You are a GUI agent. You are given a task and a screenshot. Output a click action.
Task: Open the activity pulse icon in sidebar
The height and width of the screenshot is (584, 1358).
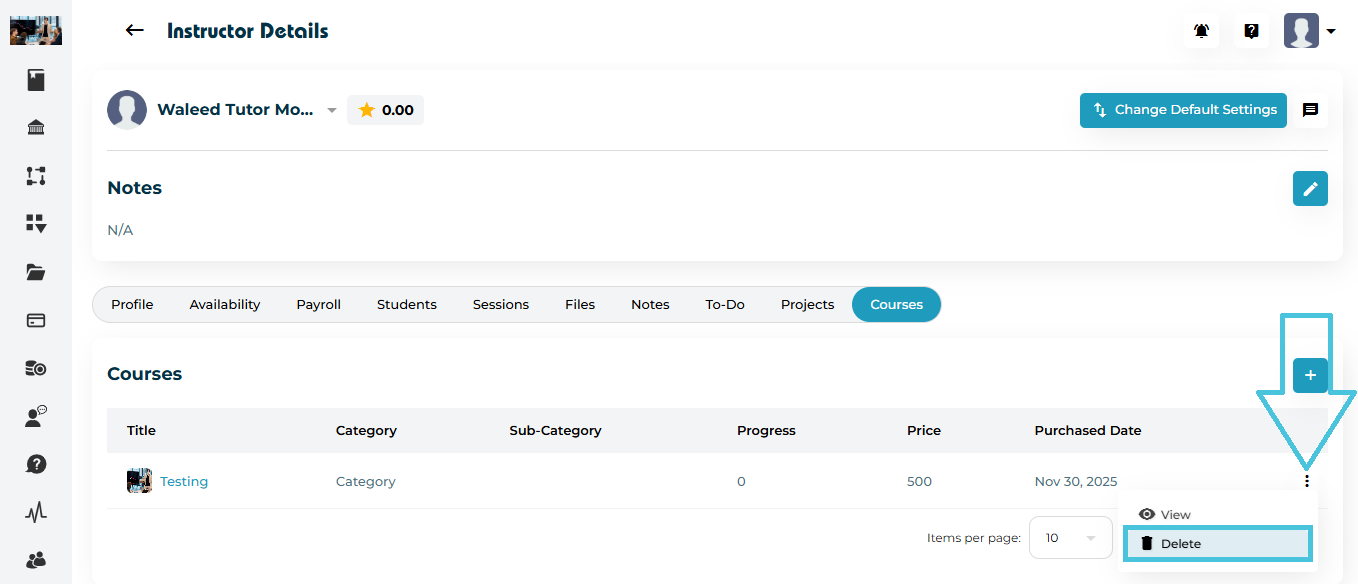(36, 513)
